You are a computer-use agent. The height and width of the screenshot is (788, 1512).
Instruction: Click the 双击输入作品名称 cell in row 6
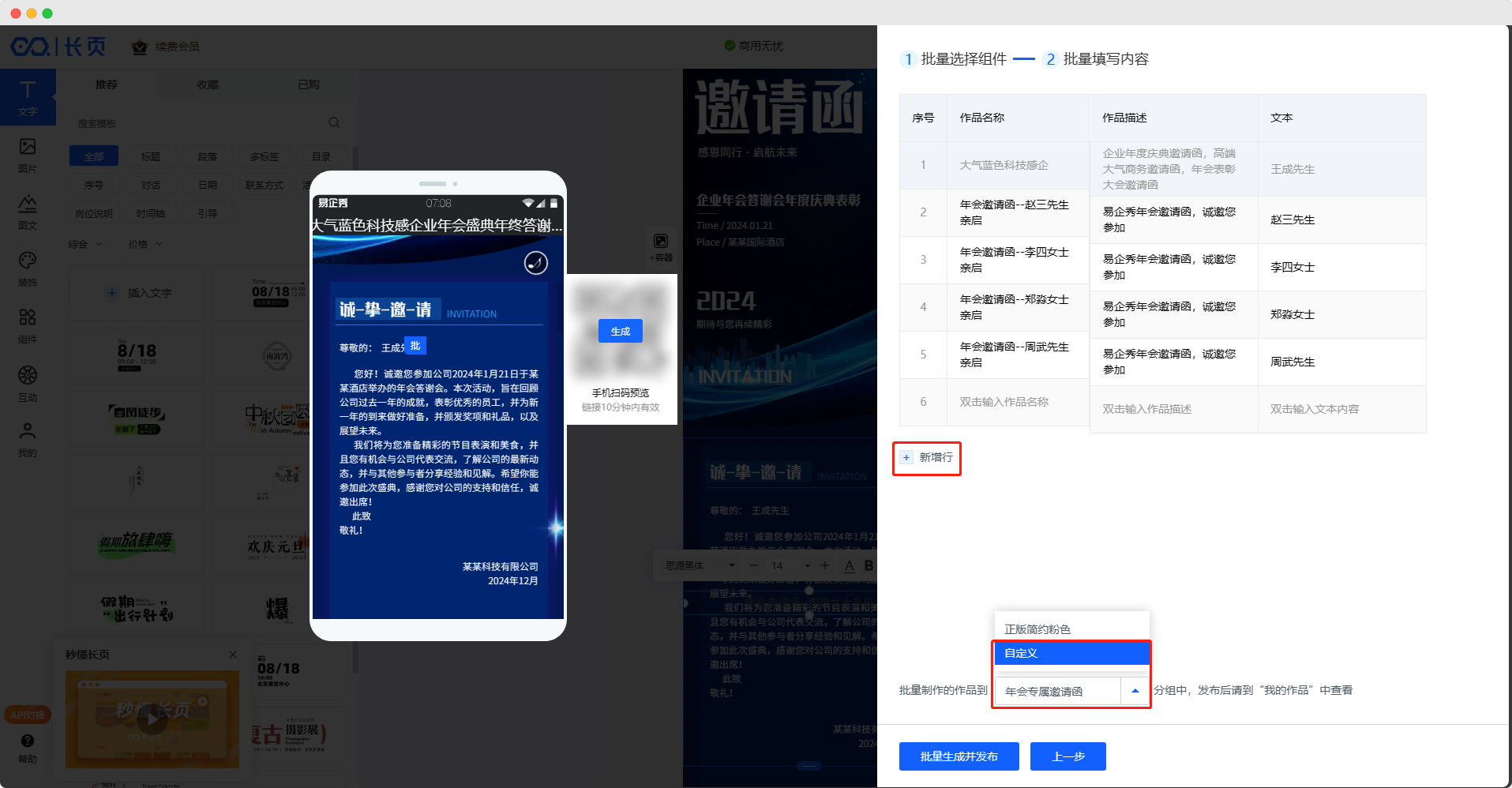click(1004, 402)
